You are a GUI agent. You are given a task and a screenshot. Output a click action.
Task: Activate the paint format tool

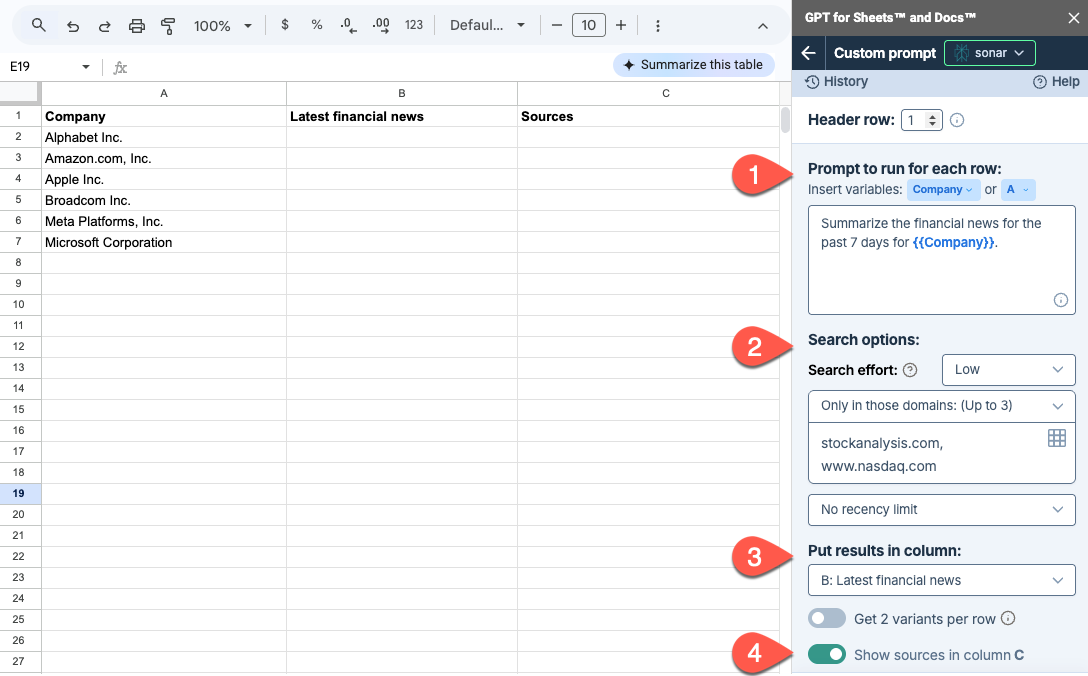[x=168, y=26]
